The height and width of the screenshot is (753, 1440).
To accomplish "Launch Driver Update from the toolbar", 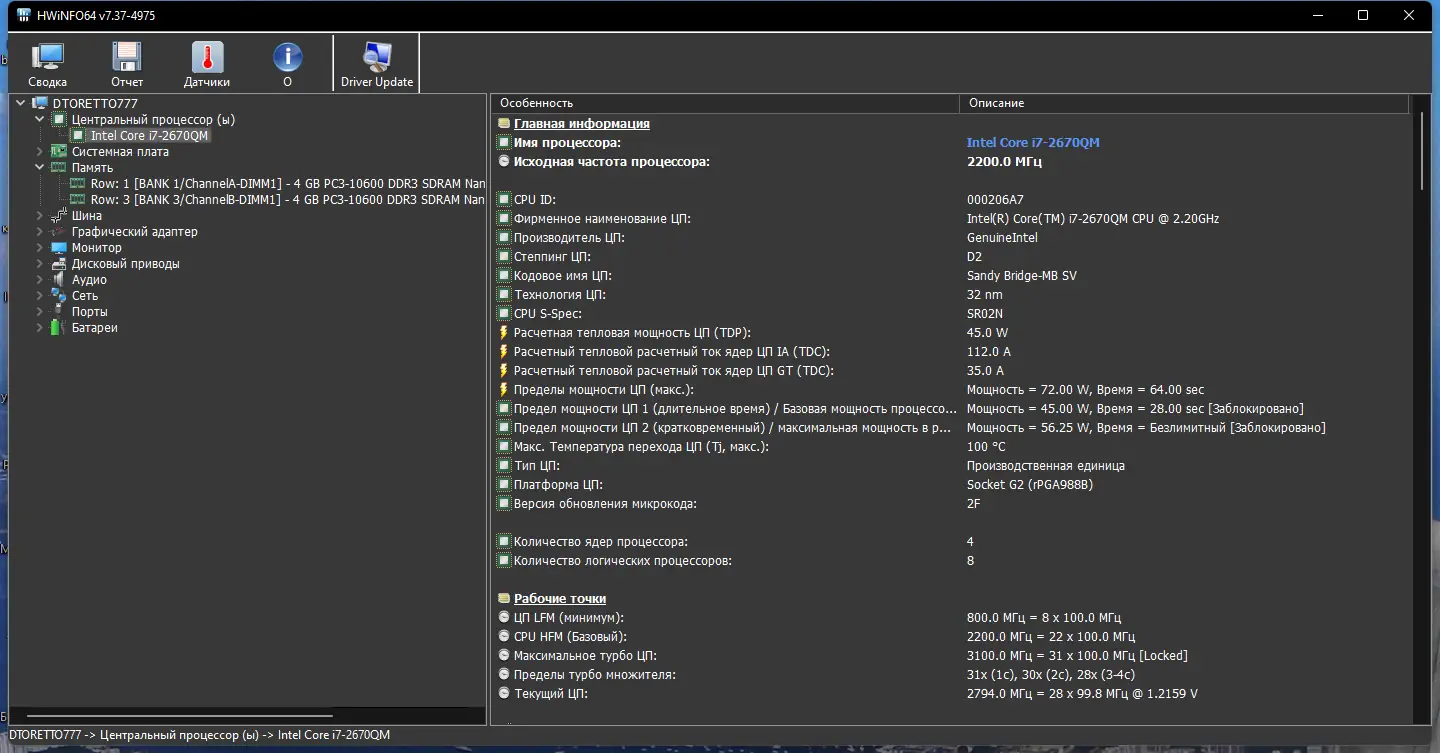I will tap(377, 65).
